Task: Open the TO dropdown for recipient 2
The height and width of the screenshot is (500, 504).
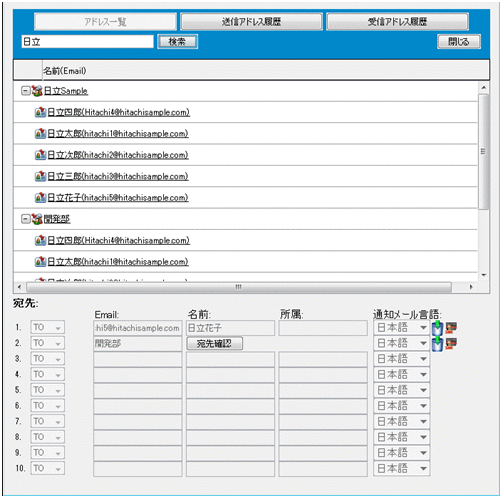Action: point(47,343)
